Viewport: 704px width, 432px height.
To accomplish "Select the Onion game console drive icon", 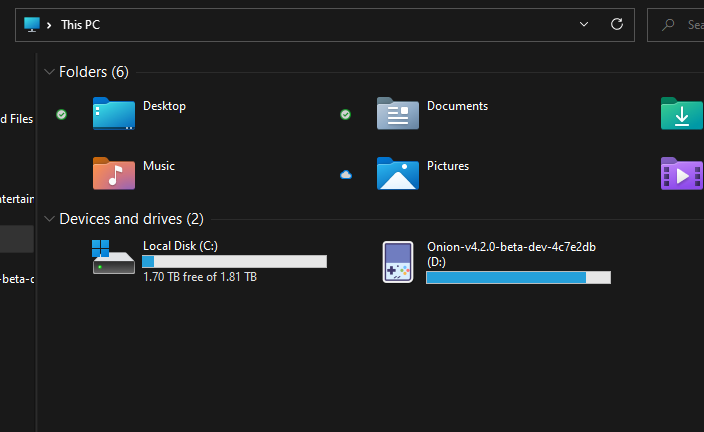I will click(397, 261).
